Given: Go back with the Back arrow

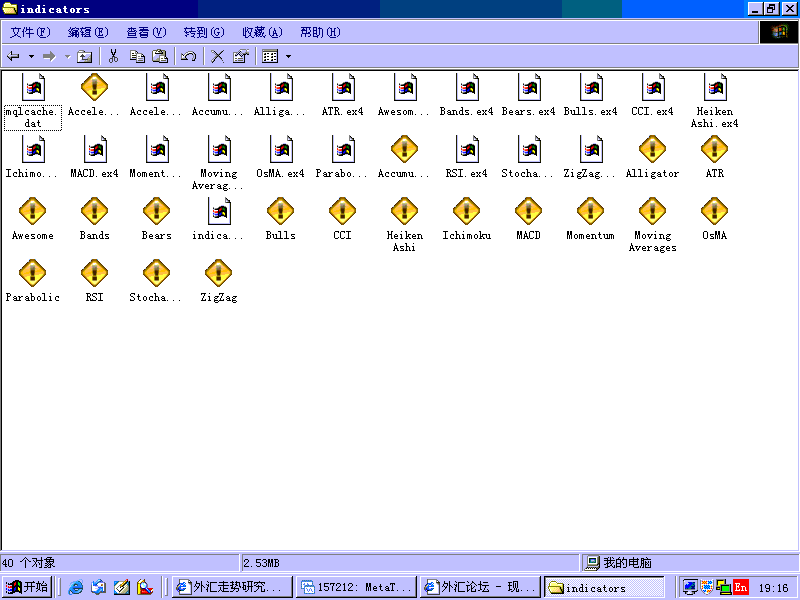Looking at the screenshot, I should [13, 56].
